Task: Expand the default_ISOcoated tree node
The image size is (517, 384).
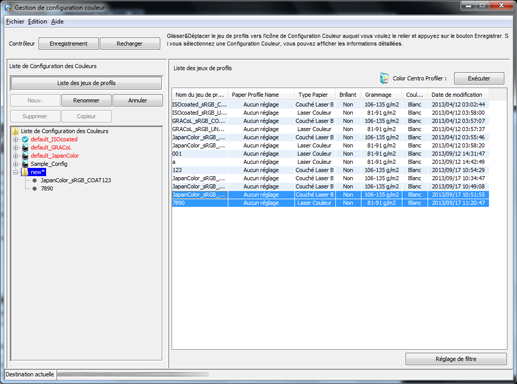Action: tap(15, 139)
